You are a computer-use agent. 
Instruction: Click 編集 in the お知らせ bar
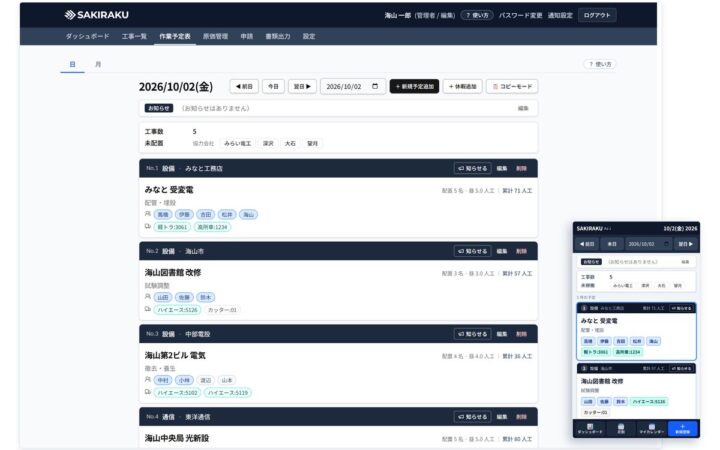click(523, 108)
